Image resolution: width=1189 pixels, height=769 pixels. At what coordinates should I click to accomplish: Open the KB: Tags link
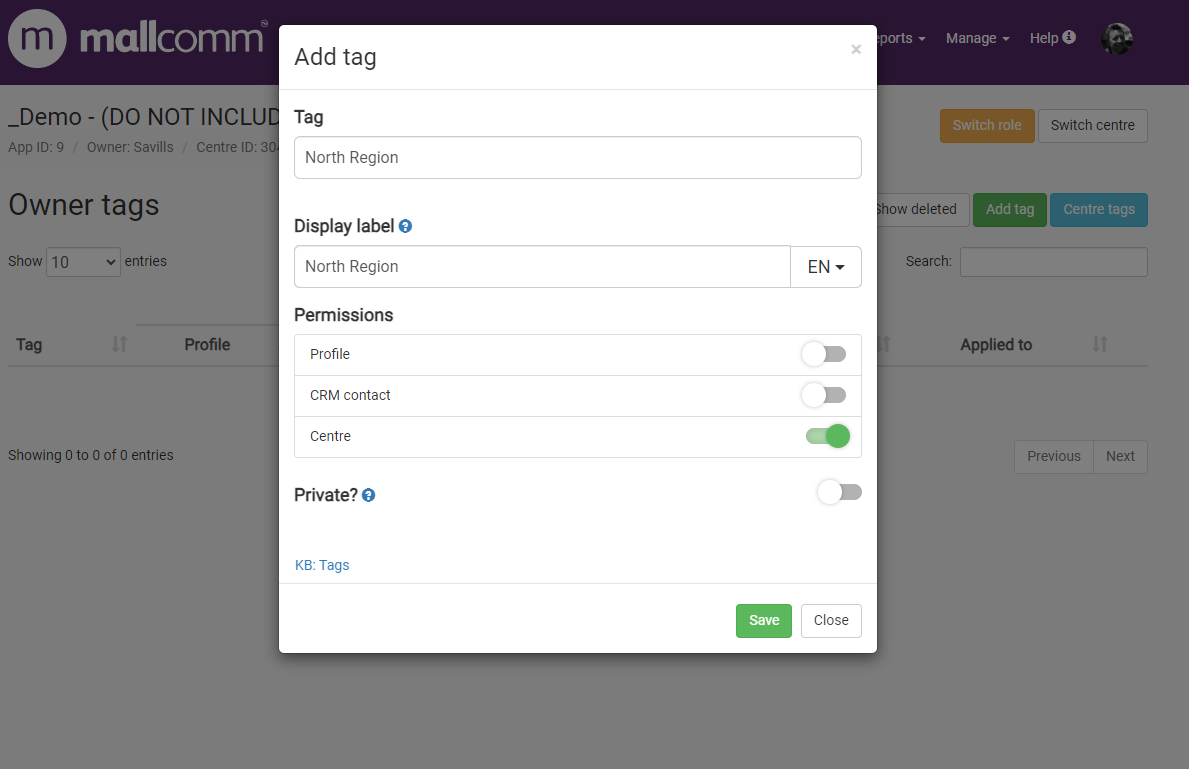[x=322, y=565]
